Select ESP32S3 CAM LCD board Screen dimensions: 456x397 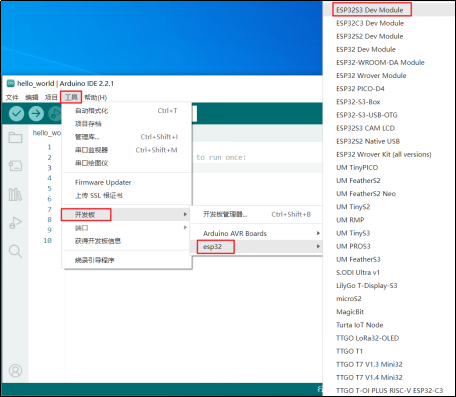[x=389, y=128]
